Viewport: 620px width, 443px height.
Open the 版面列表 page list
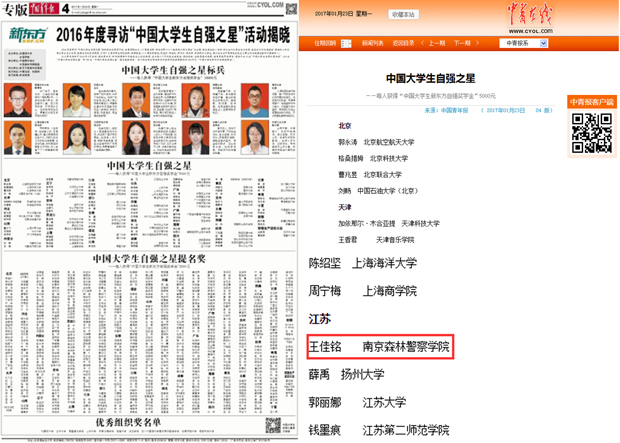371,44
